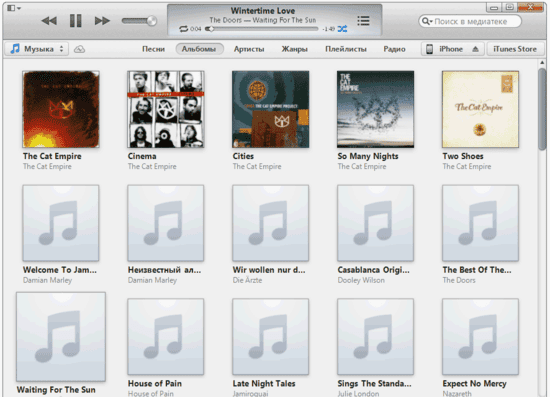Viewport: 550px width, 397px height.
Task: Click the volume slider knob
Action: tap(152, 21)
